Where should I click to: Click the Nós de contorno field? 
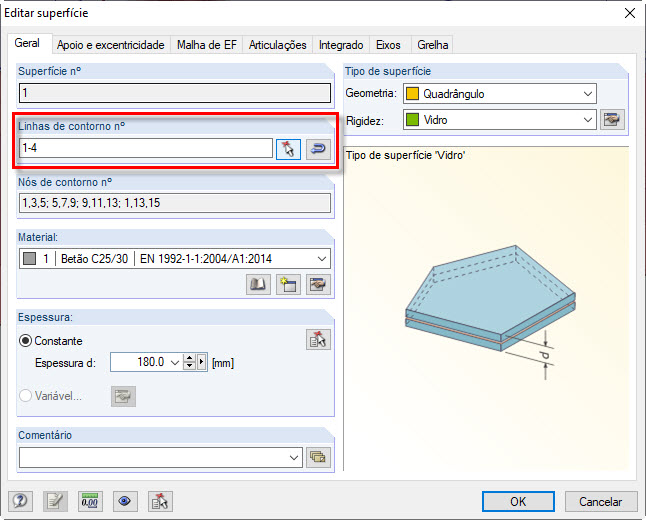(175, 203)
